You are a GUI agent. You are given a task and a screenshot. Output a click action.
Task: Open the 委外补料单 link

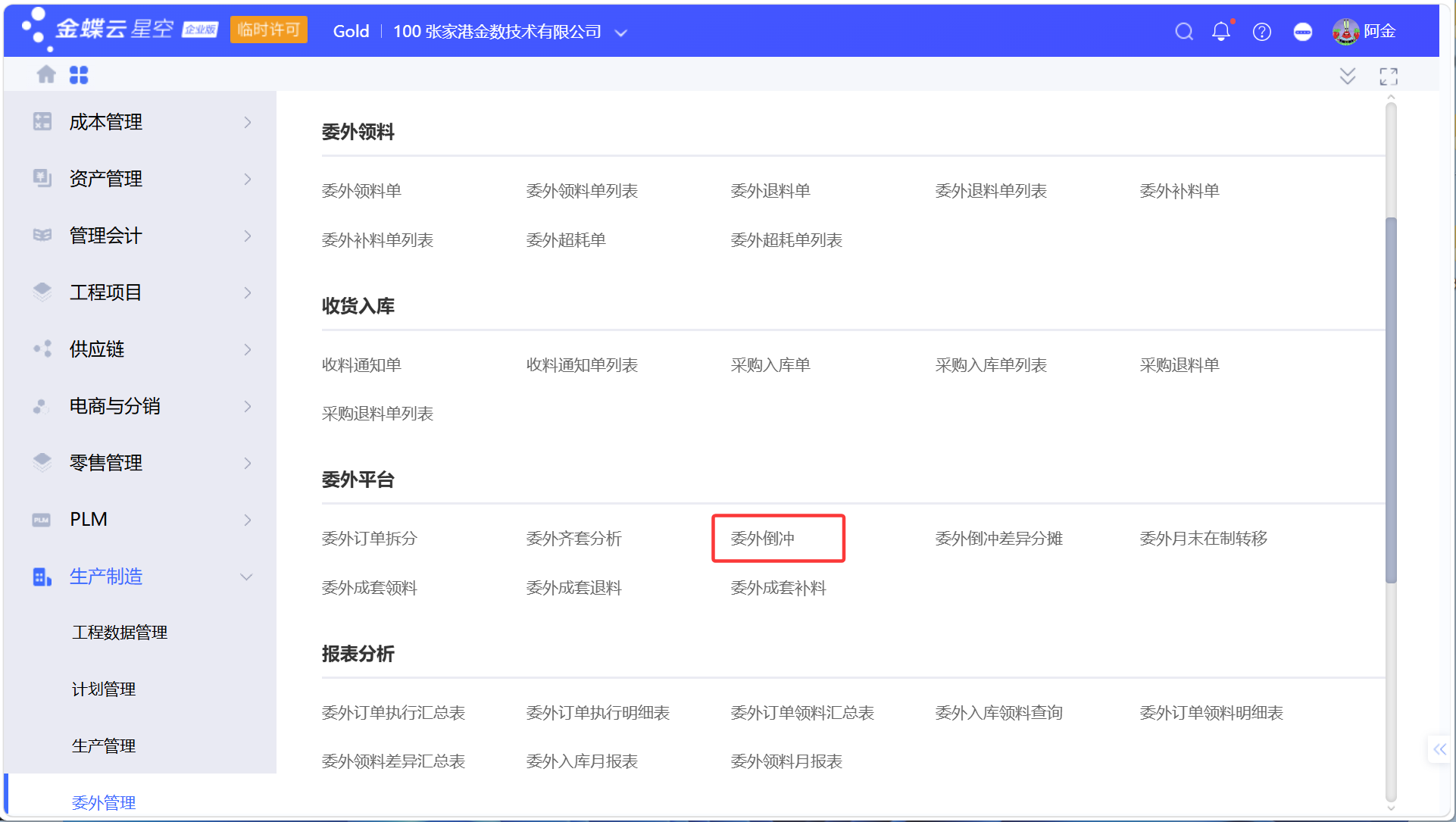1179,190
